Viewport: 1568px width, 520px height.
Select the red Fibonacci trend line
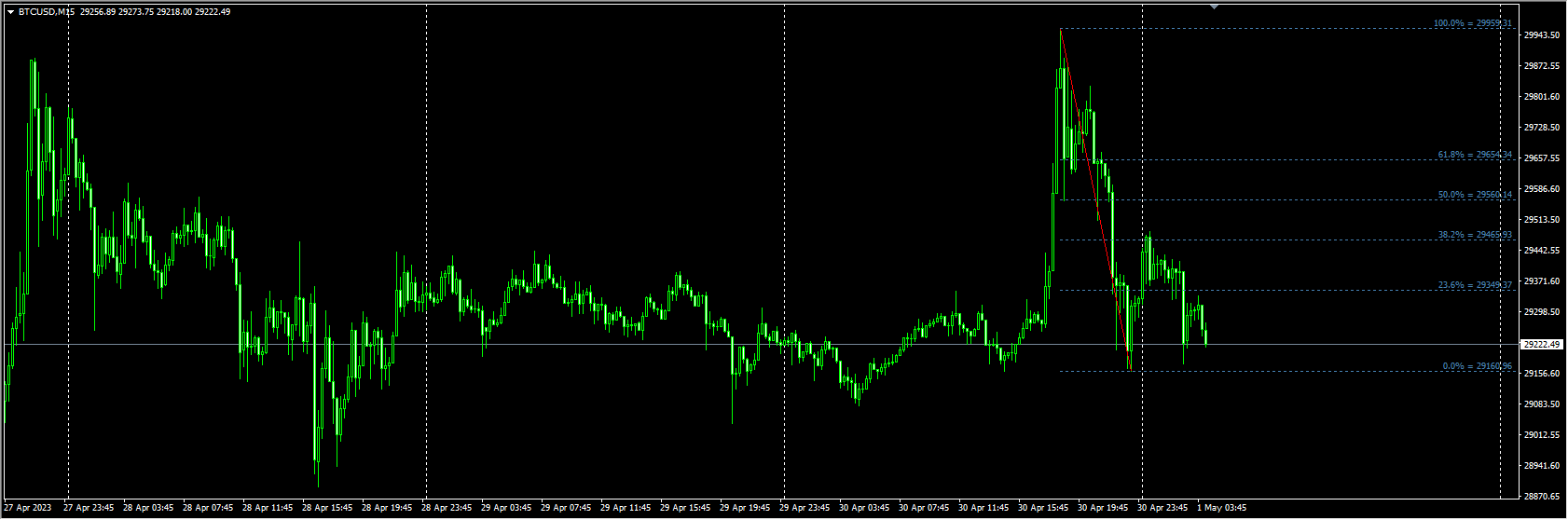click(1095, 199)
